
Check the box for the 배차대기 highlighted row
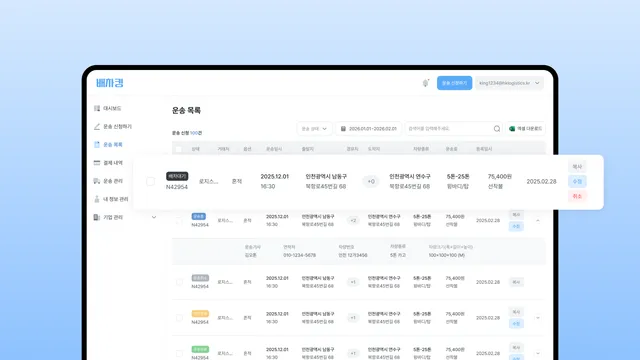[151, 181]
